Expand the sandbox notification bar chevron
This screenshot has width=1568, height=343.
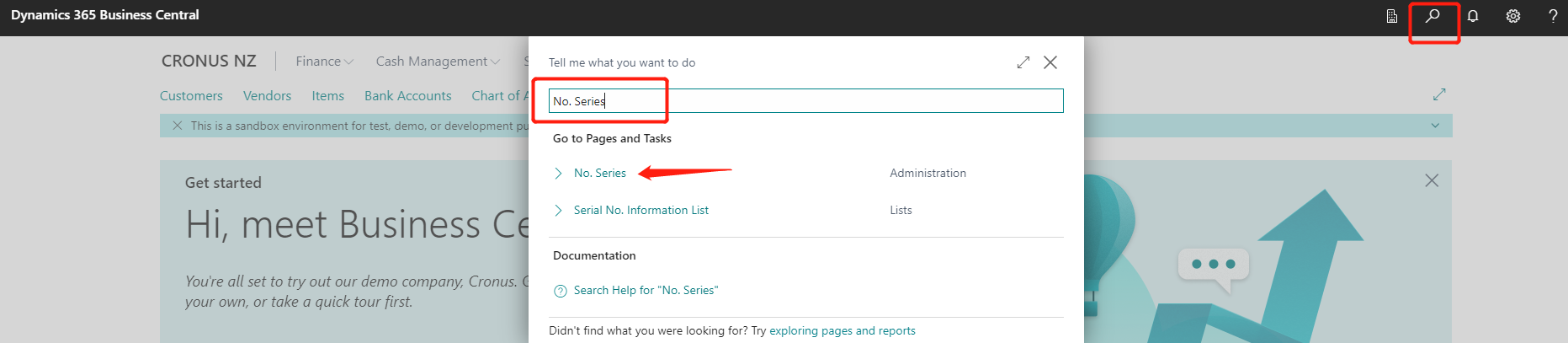tap(1435, 126)
